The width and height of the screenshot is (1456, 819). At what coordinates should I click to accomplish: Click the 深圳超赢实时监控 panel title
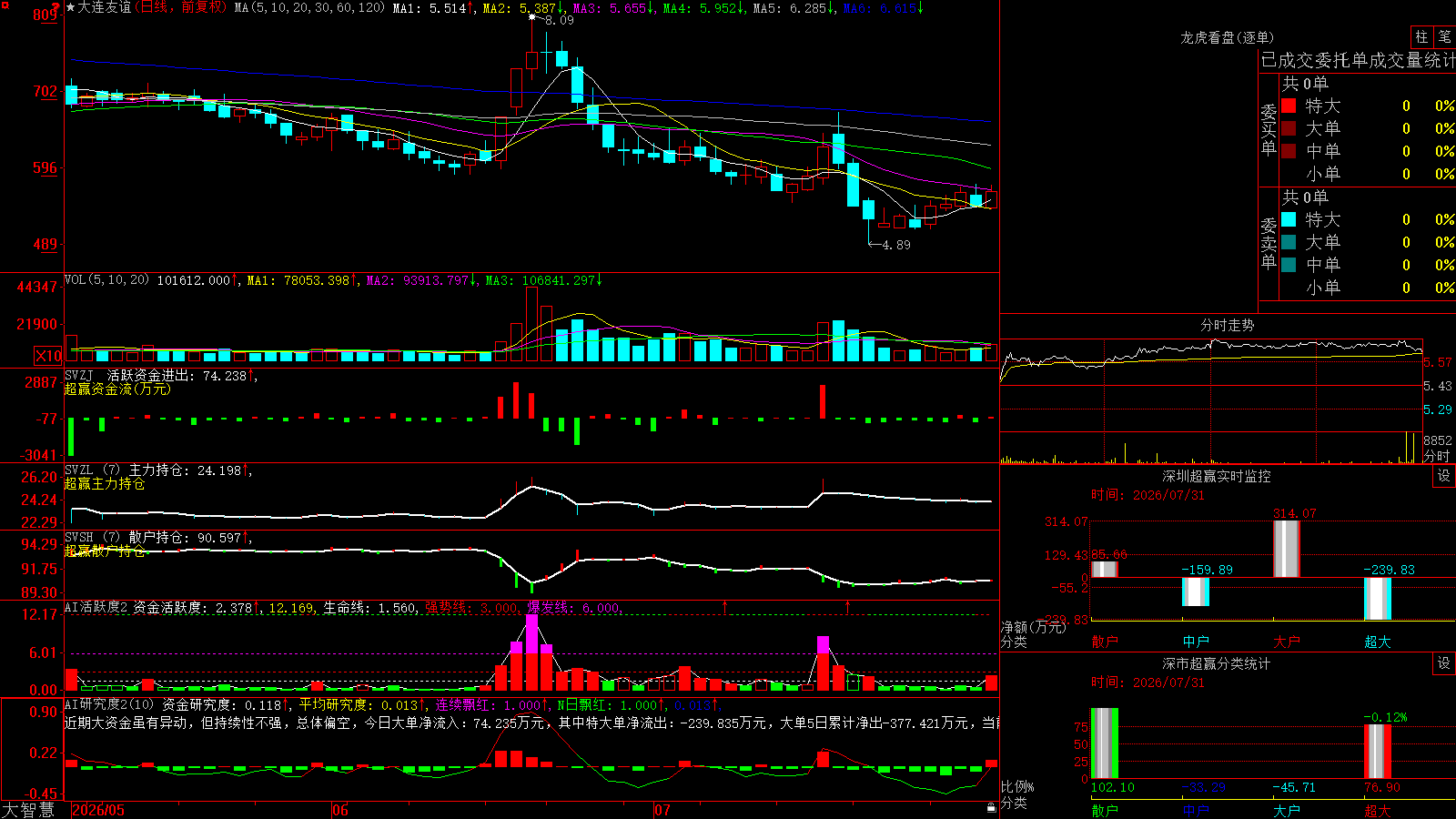1217,476
